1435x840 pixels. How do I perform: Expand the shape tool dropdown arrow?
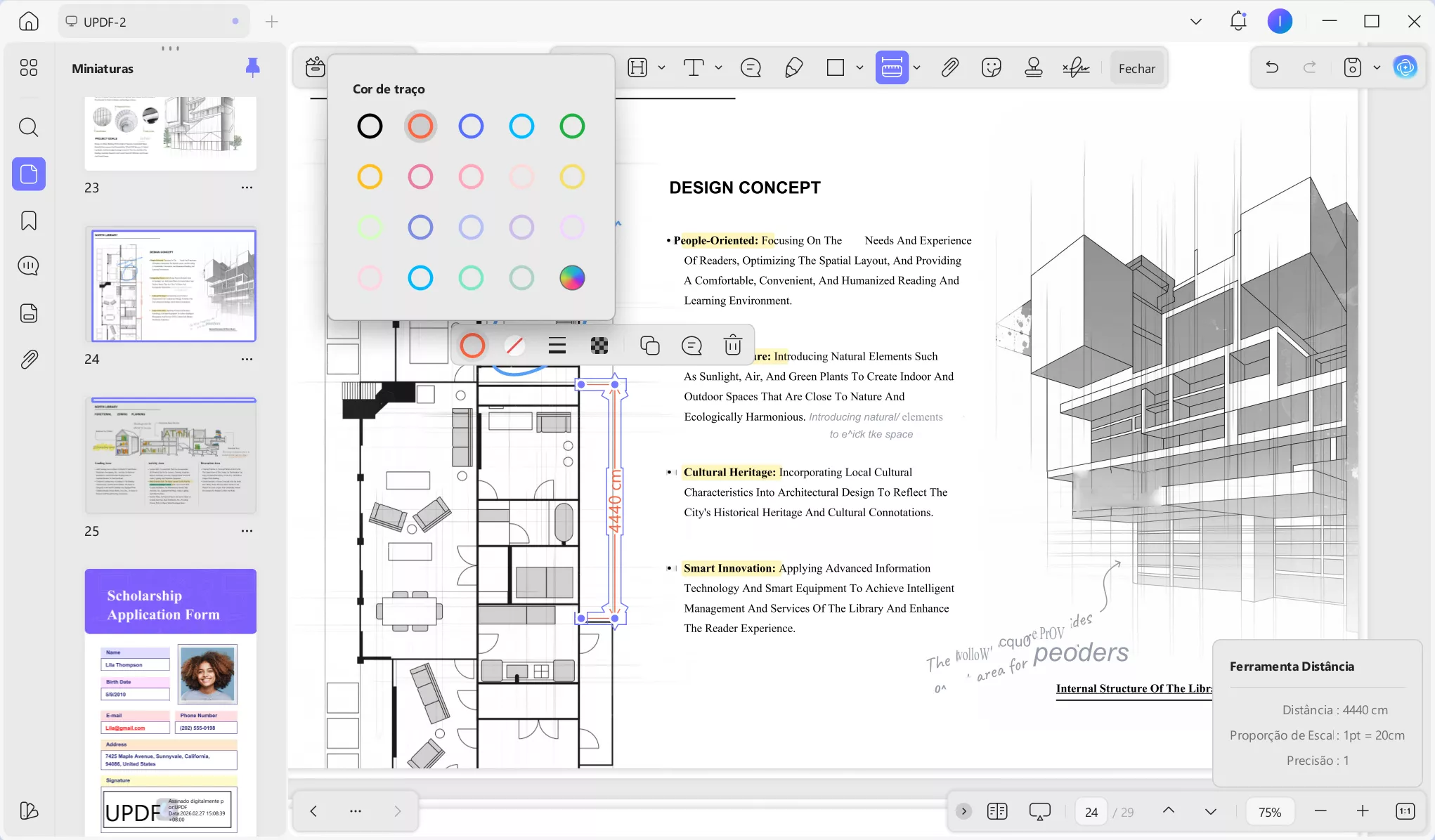click(859, 68)
